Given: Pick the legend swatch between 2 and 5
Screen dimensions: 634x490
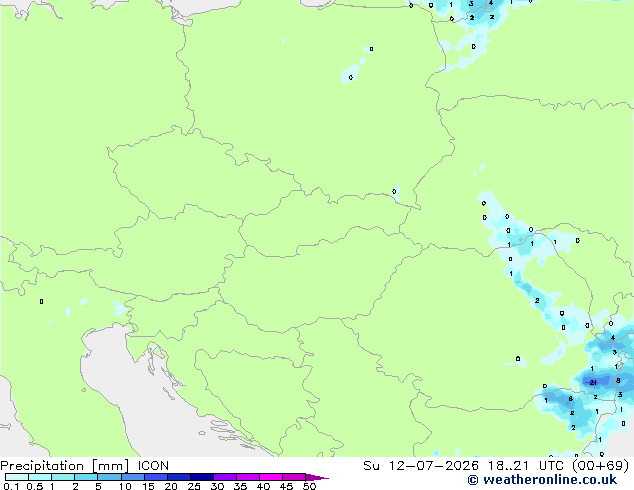Looking at the screenshot, I should 86,477.
